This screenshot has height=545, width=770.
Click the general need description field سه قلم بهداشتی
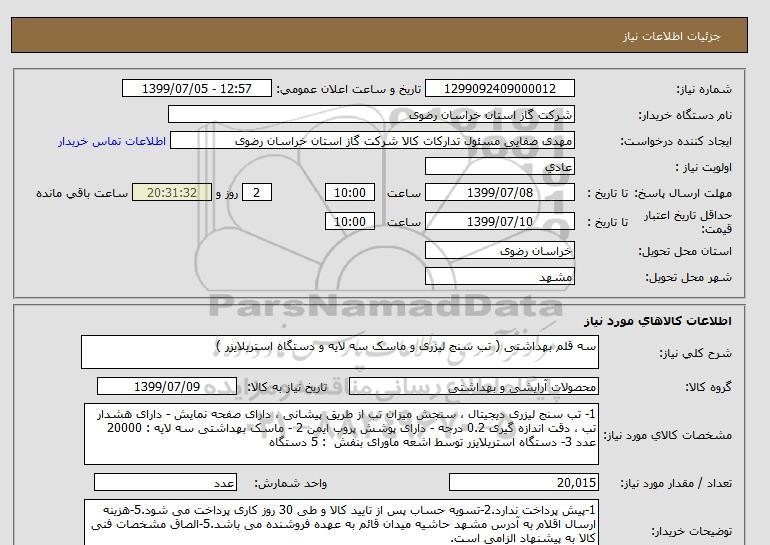click(x=340, y=352)
